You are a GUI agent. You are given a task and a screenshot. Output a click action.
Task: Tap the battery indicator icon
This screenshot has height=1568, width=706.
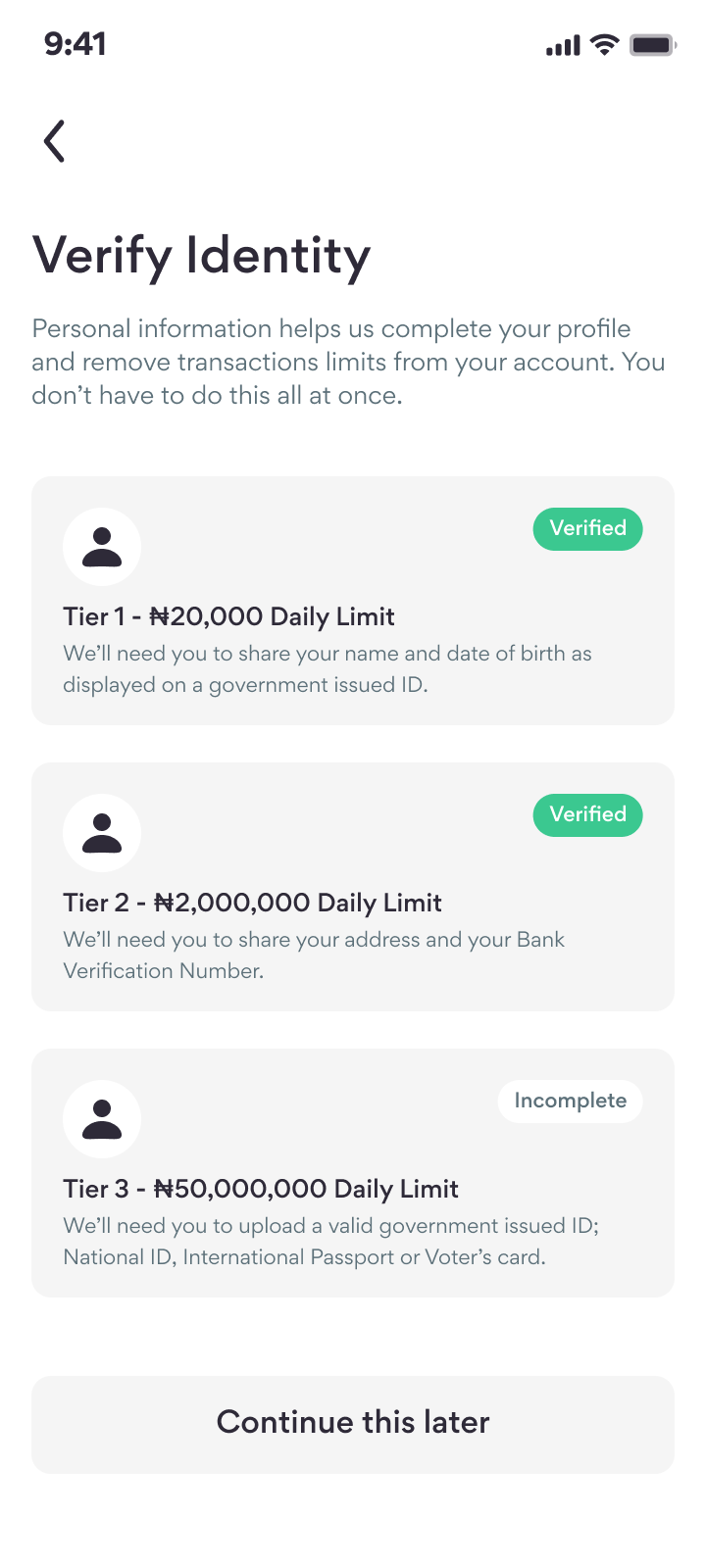click(652, 44)
